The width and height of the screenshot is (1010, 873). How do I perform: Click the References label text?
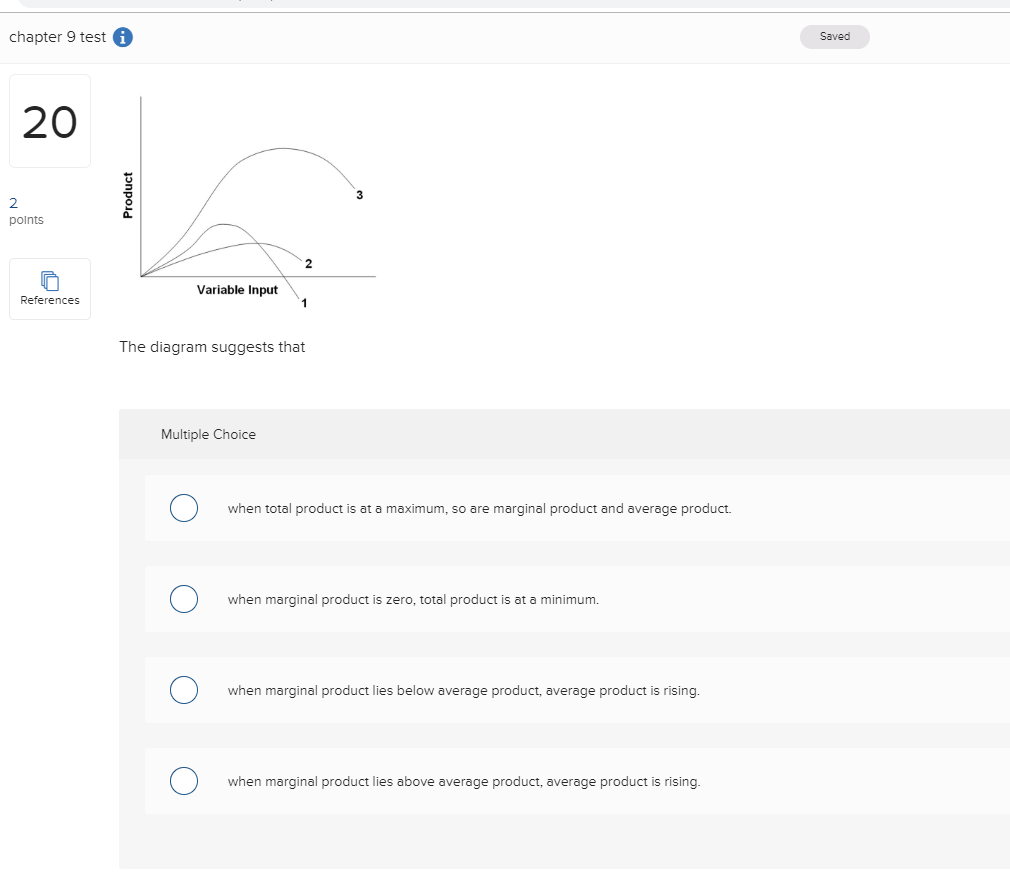click(x=50, y=300)
